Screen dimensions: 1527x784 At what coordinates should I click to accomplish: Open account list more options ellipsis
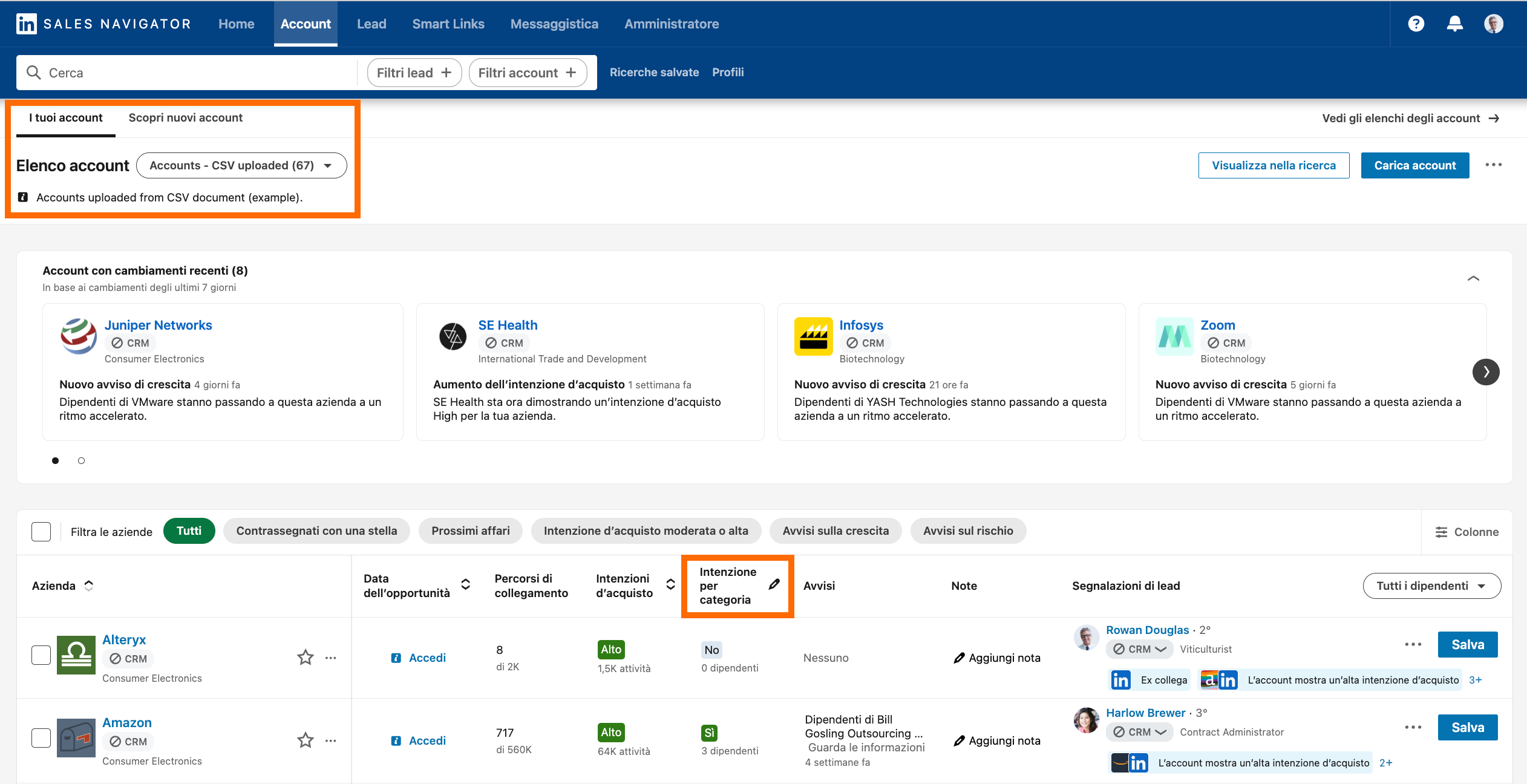click(x=1493, y=165)
